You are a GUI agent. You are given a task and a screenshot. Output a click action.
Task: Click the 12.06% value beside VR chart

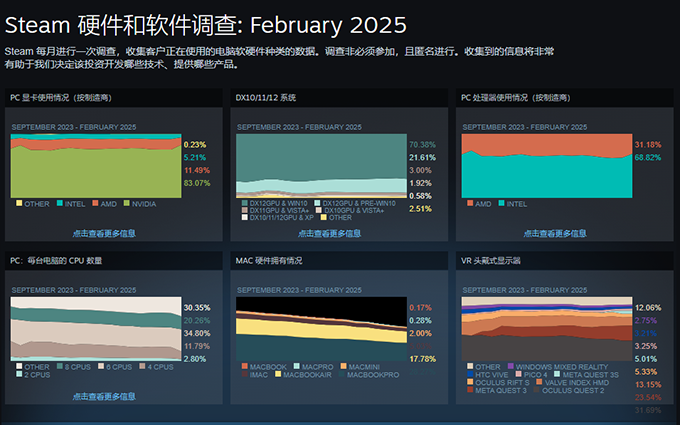pyautogui.click(x=648, y=307)
